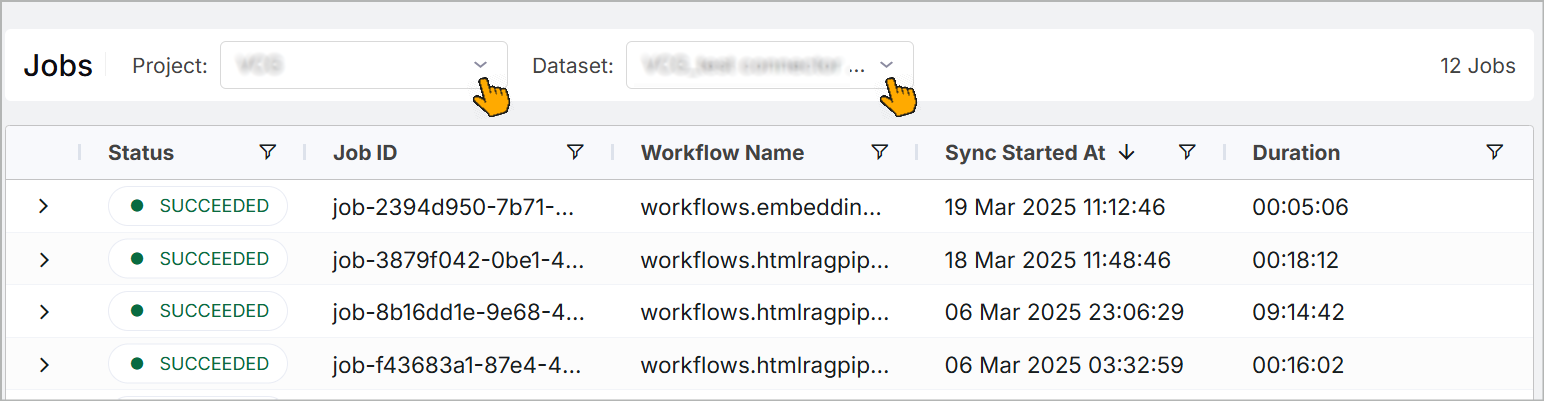Select job ID job-3879f042-0be1

click(458, 260)
